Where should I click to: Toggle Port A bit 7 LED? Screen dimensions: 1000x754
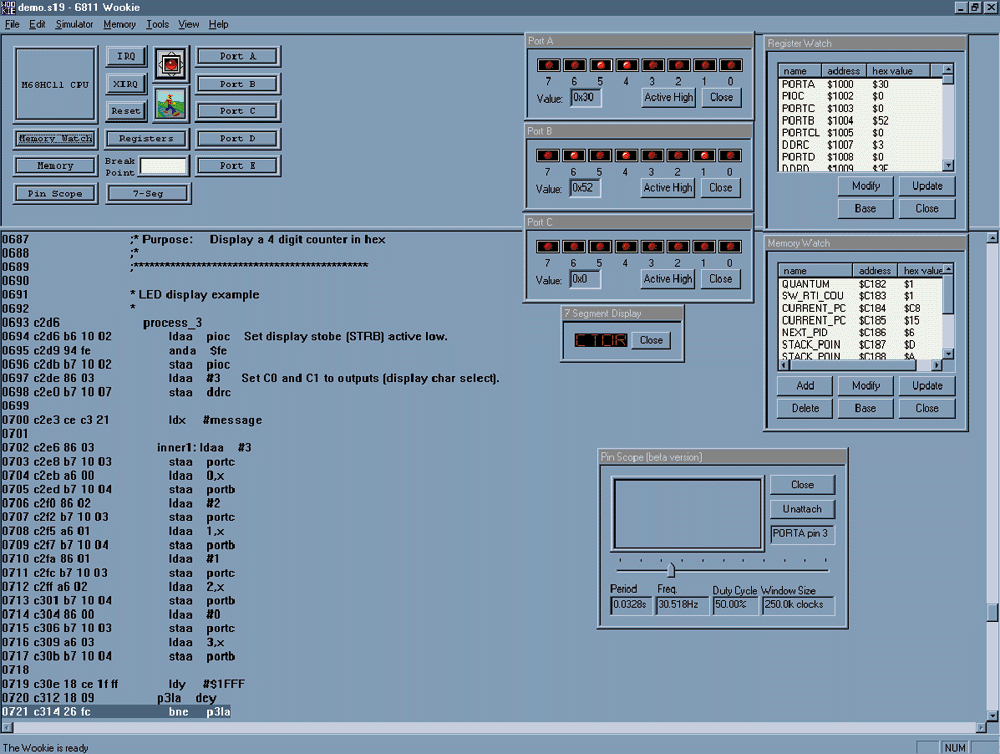(x=547, y=66)
